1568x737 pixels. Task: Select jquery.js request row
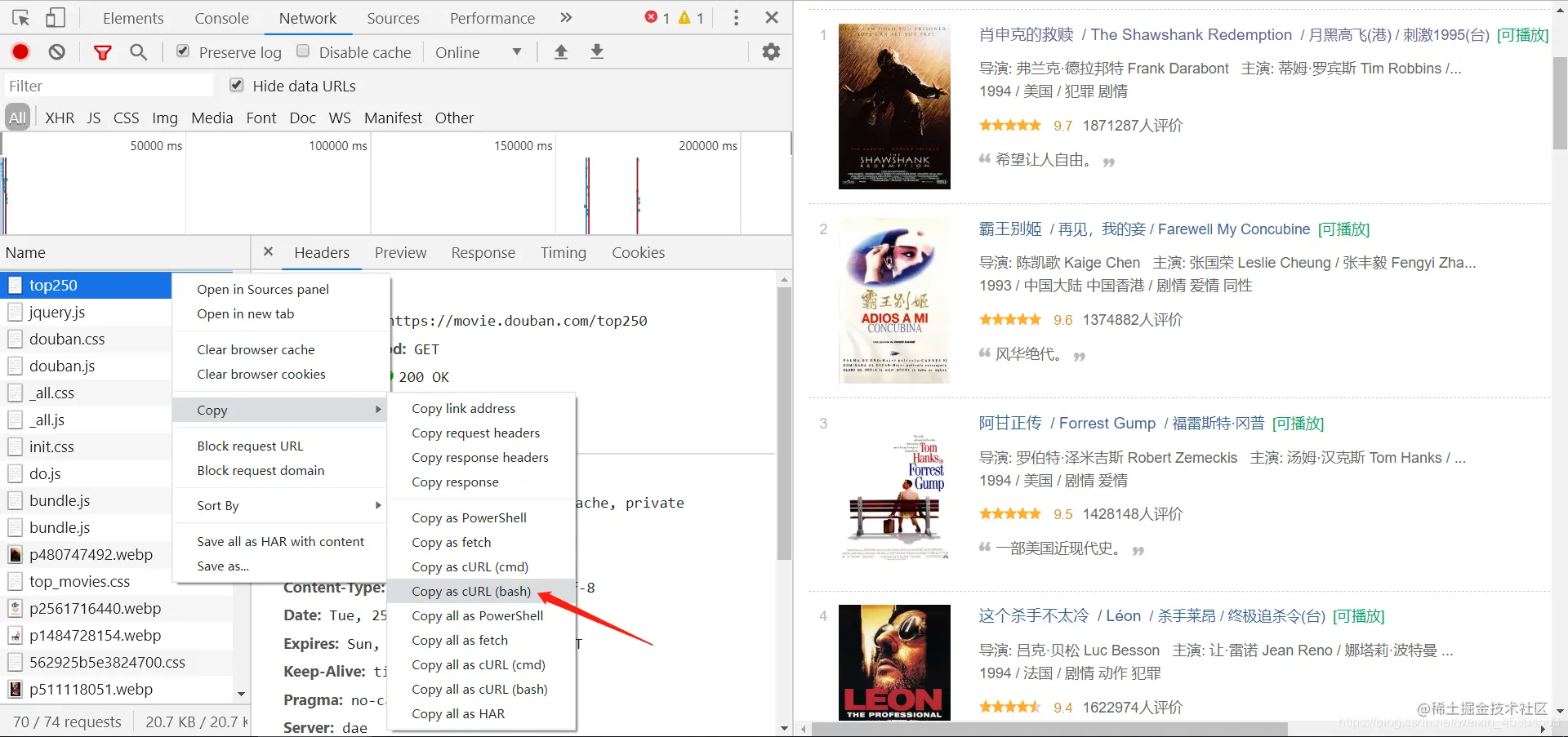86,312
